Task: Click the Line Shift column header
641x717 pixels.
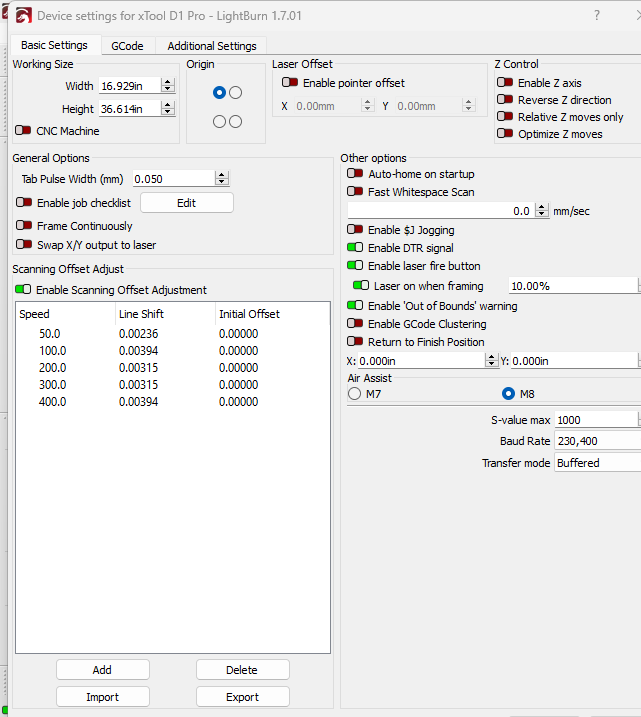Action: (x=165, y=314)
